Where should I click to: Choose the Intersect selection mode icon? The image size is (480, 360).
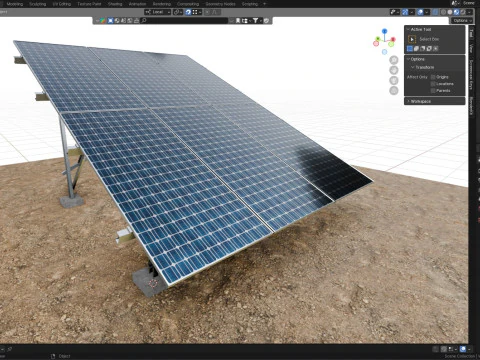436,49
